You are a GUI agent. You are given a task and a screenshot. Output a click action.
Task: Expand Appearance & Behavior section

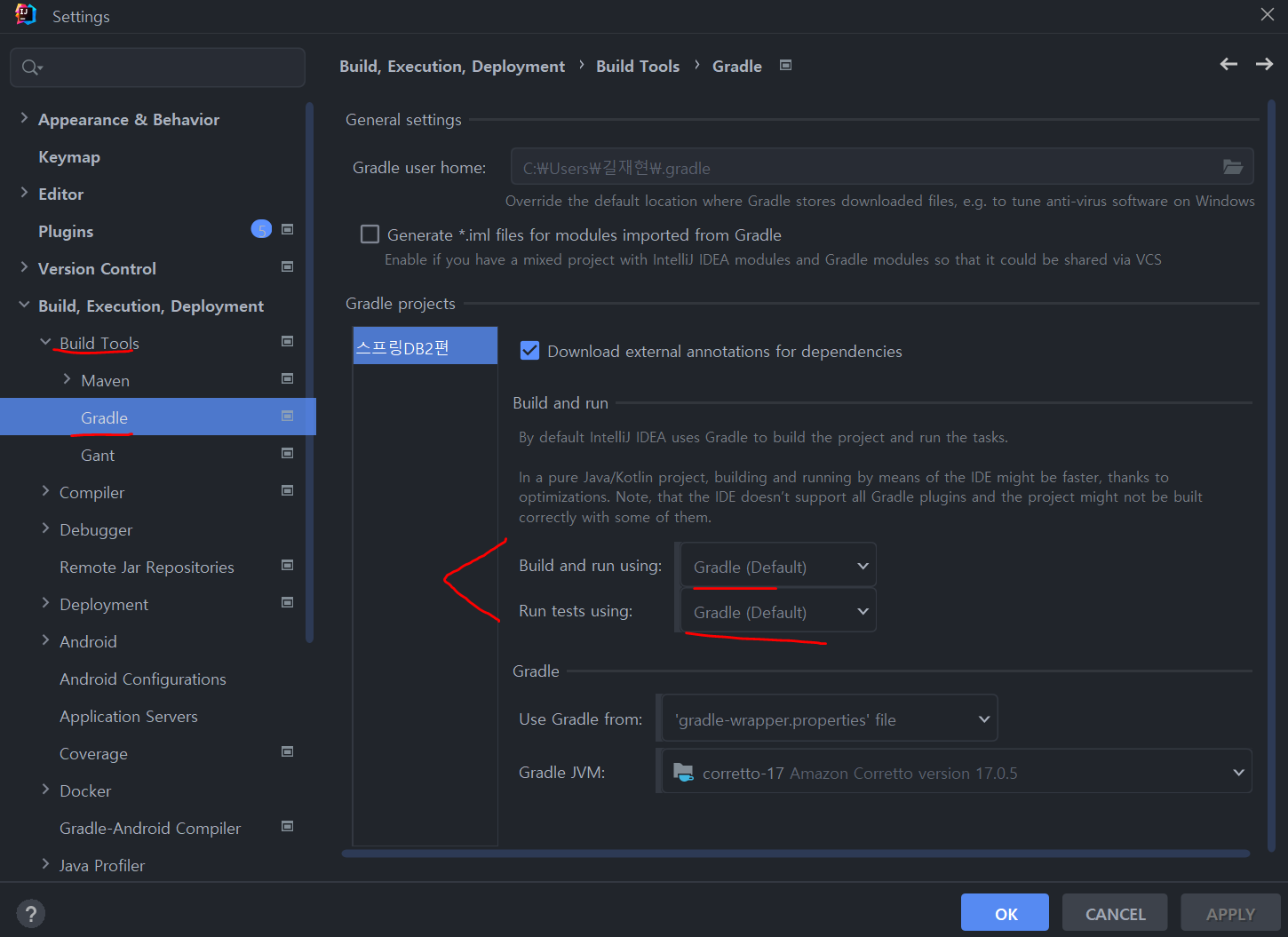point(24,118)
